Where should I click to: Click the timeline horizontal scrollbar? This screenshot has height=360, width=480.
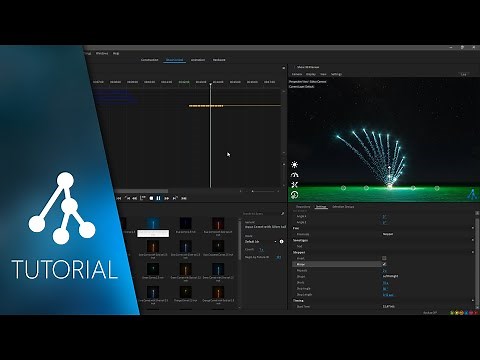142,191
